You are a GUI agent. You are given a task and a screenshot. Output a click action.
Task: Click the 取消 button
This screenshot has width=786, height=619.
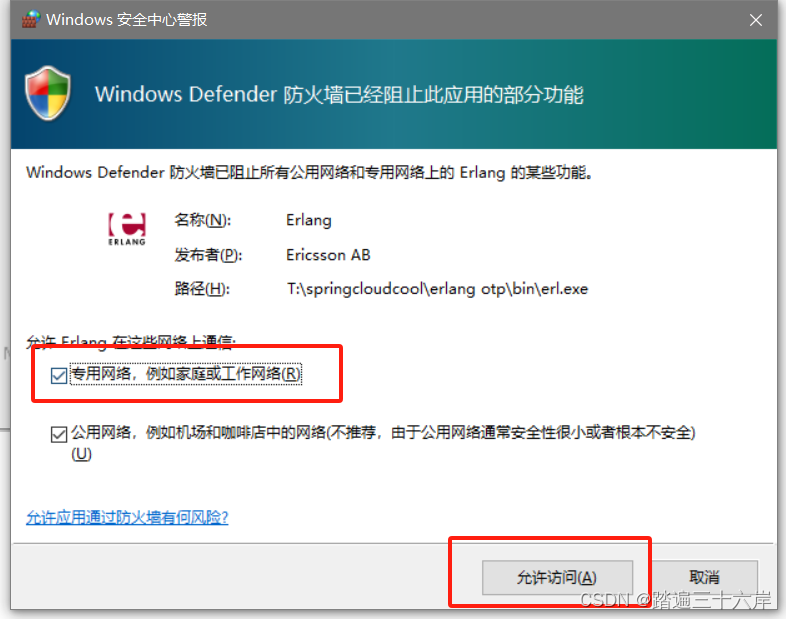coord(704,577)
